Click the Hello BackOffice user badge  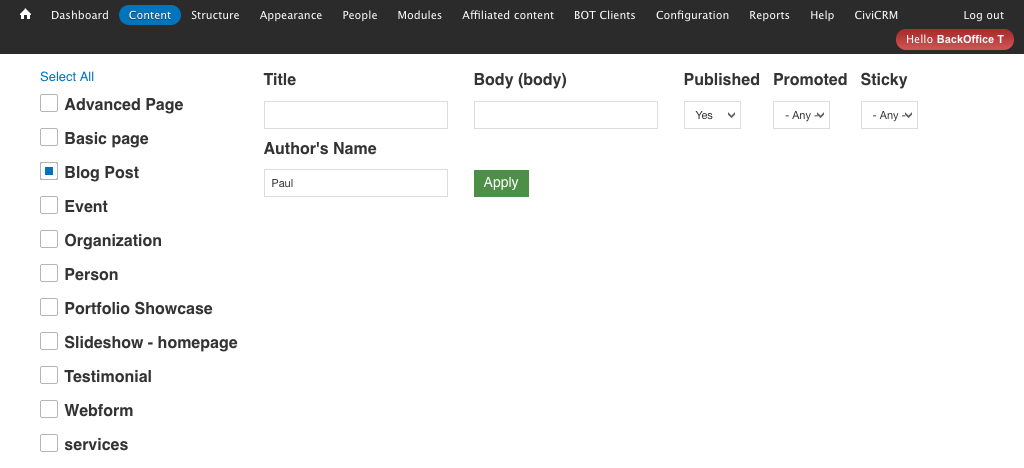coord(954,39)
